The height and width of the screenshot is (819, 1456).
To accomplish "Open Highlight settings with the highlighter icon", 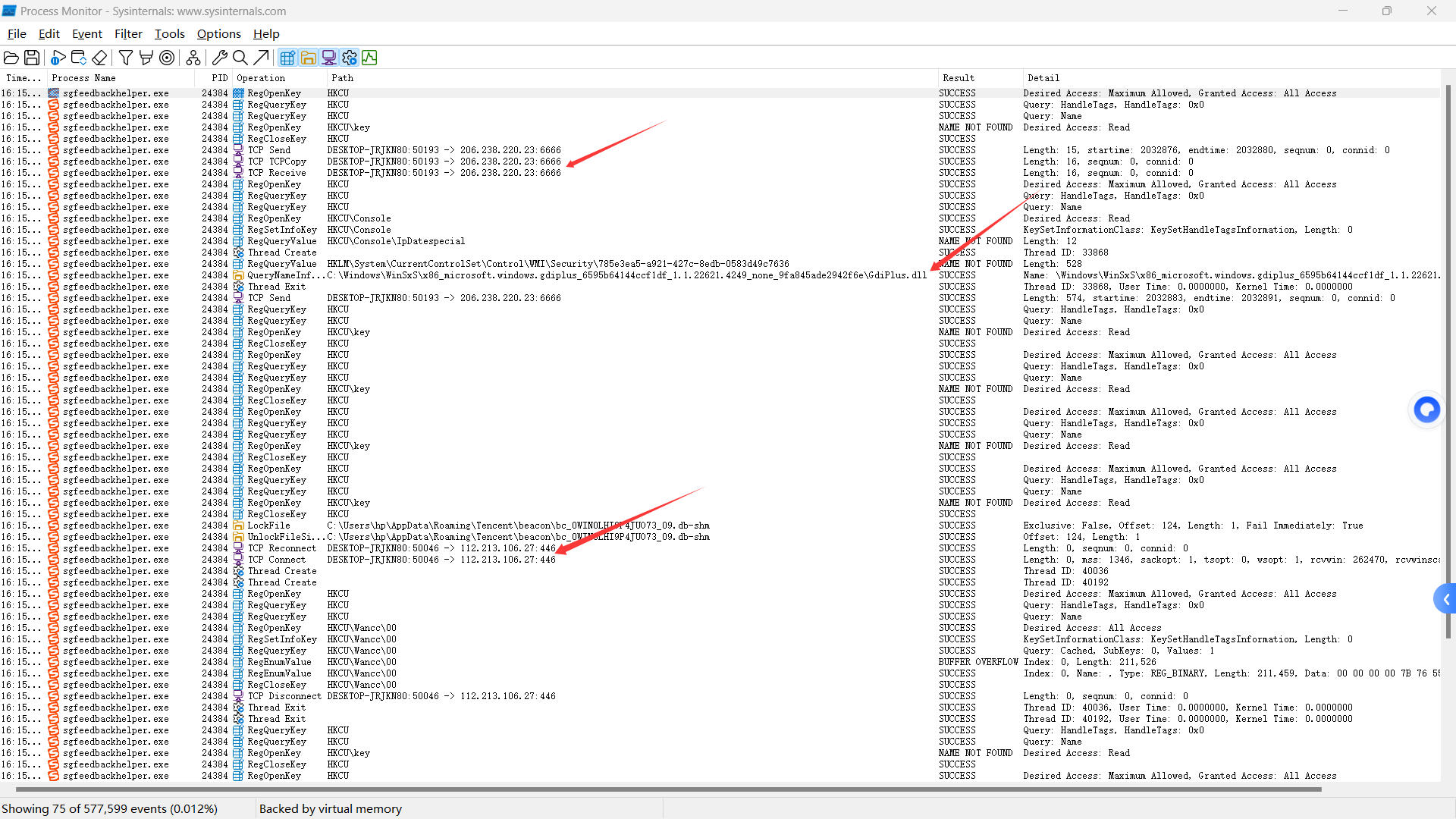I will [x=146, y=58].
